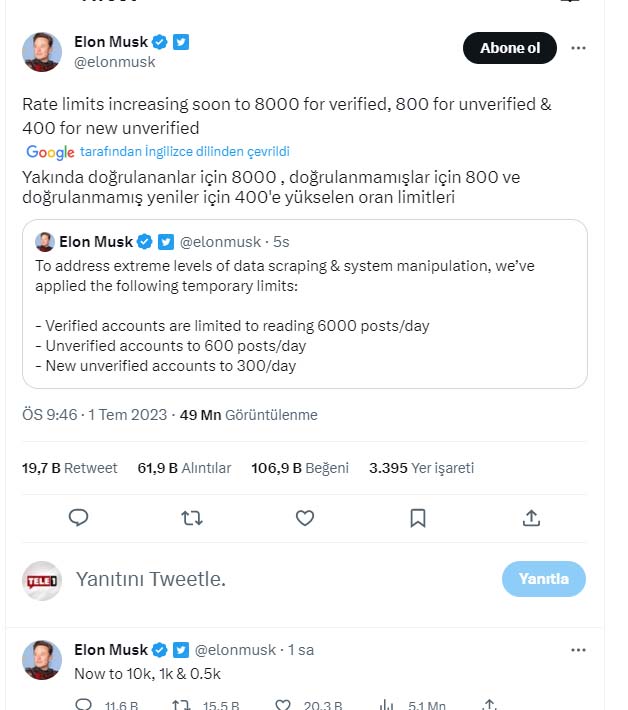
Task: Click the Twitter Blue square badge in header
Action: pos(181,42)
